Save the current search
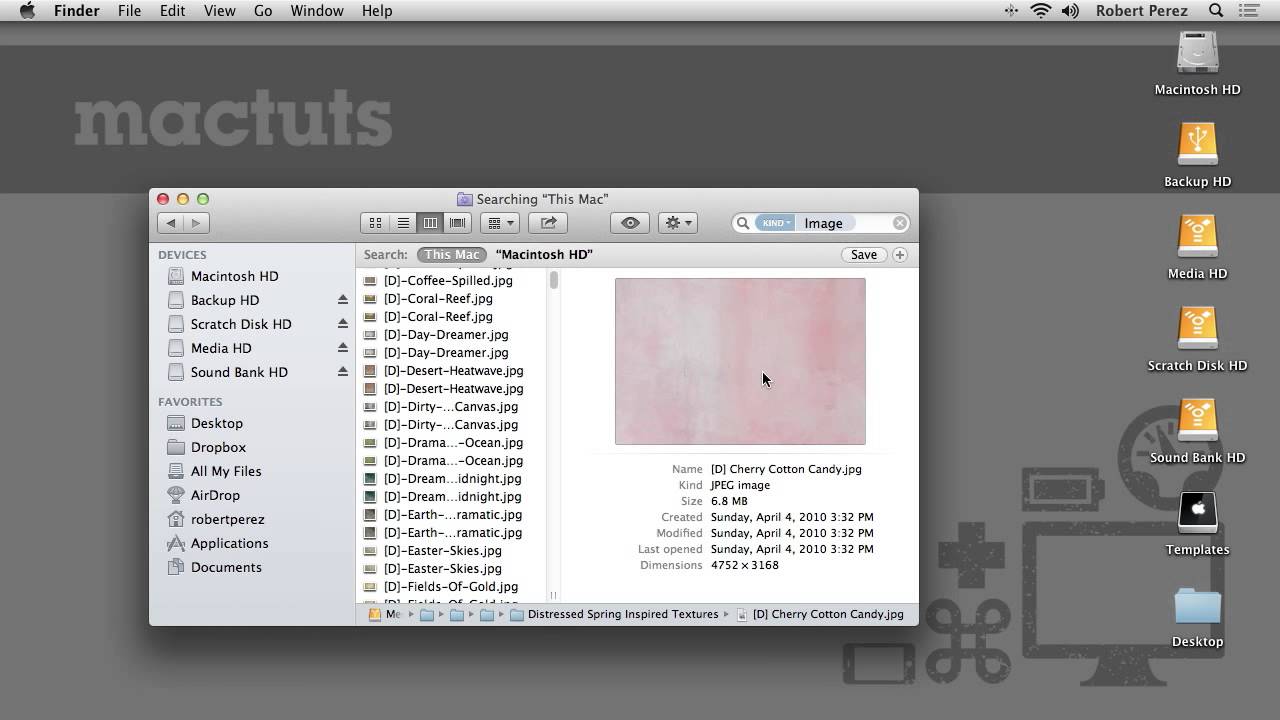 864,255
